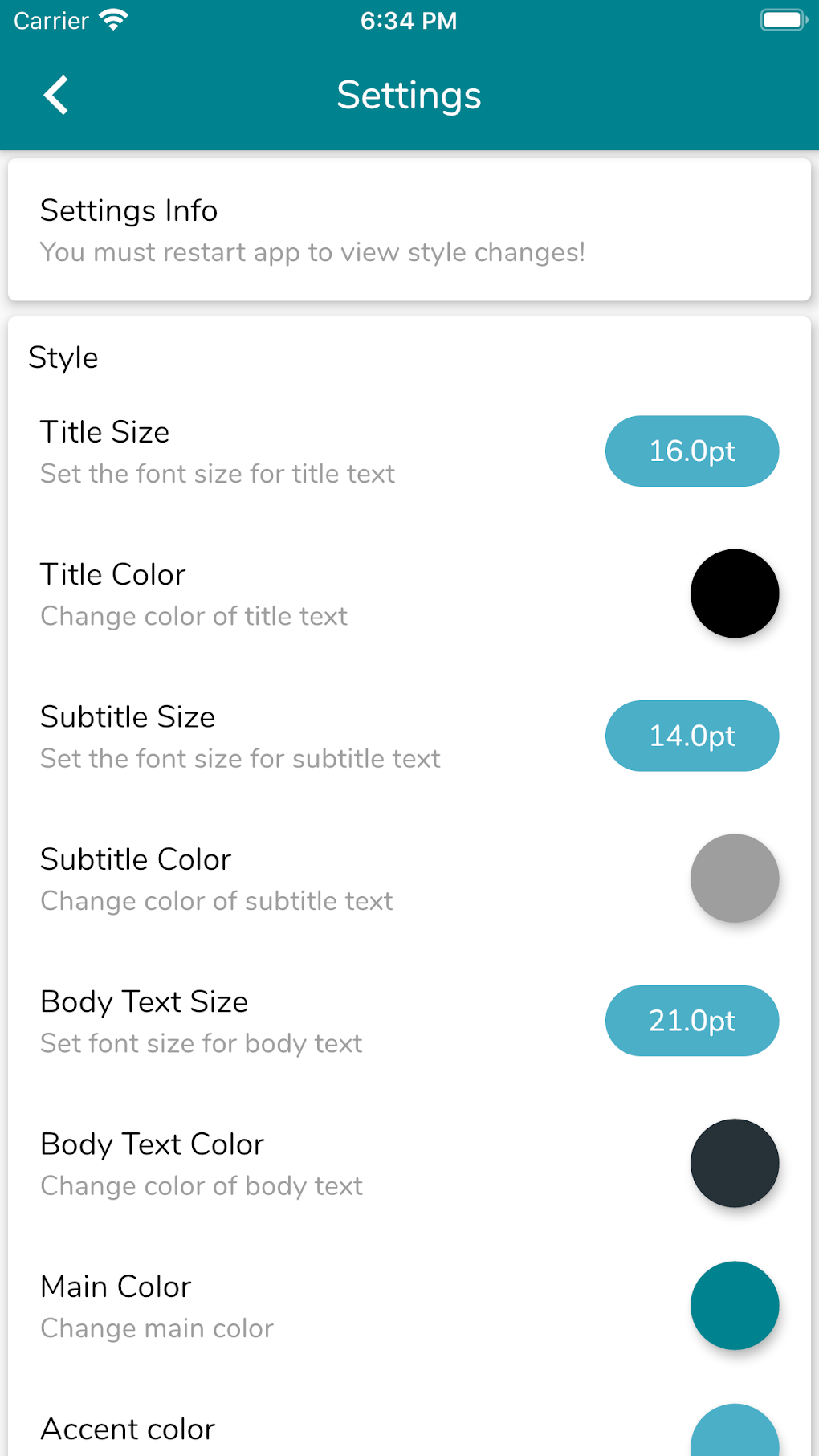819x1456 pixels.
Task: Open the Body Text Size 21.0pt selector
Action: coord(691,1021)
